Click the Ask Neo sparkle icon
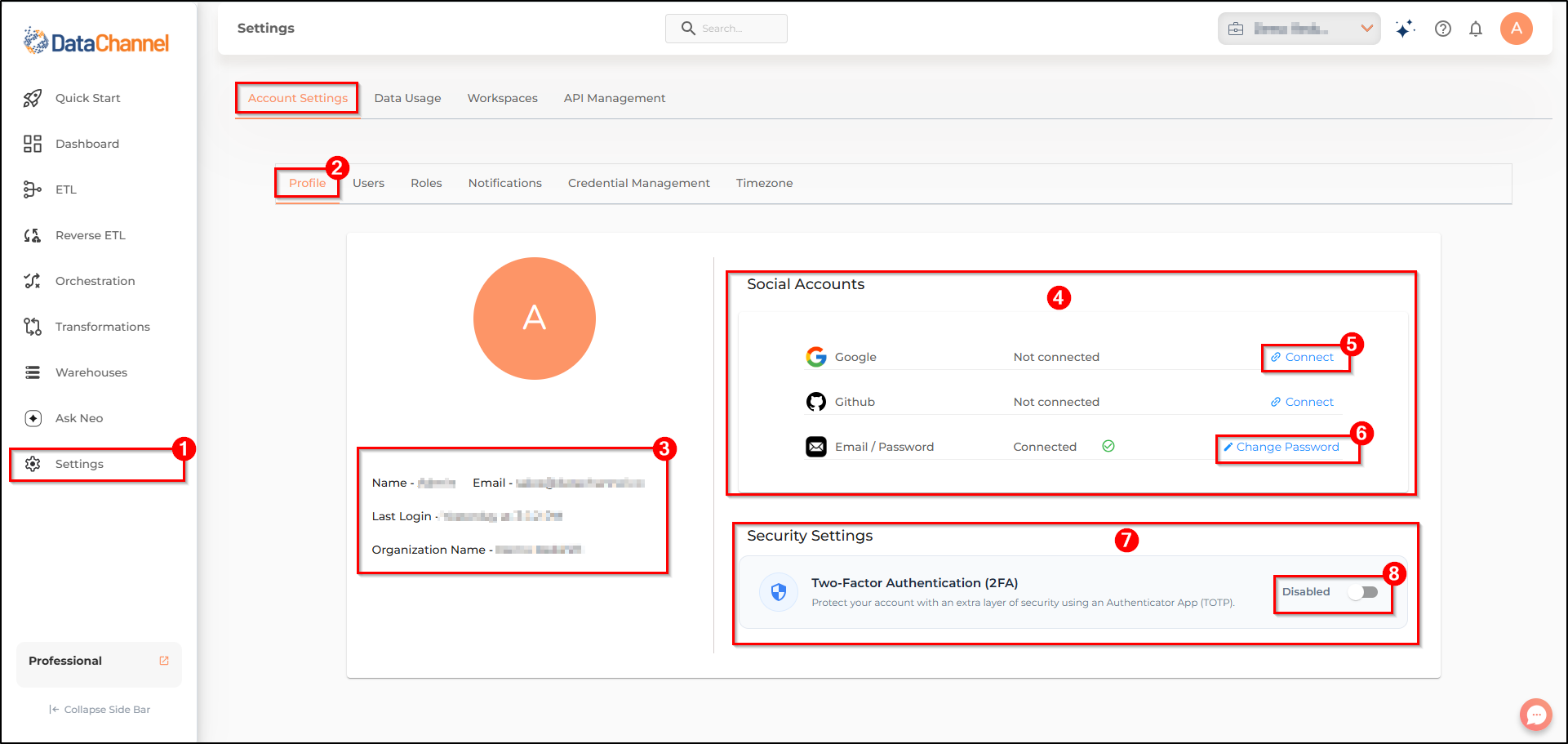The height and width of the screenshot is (744, 1568). [33, 418]
